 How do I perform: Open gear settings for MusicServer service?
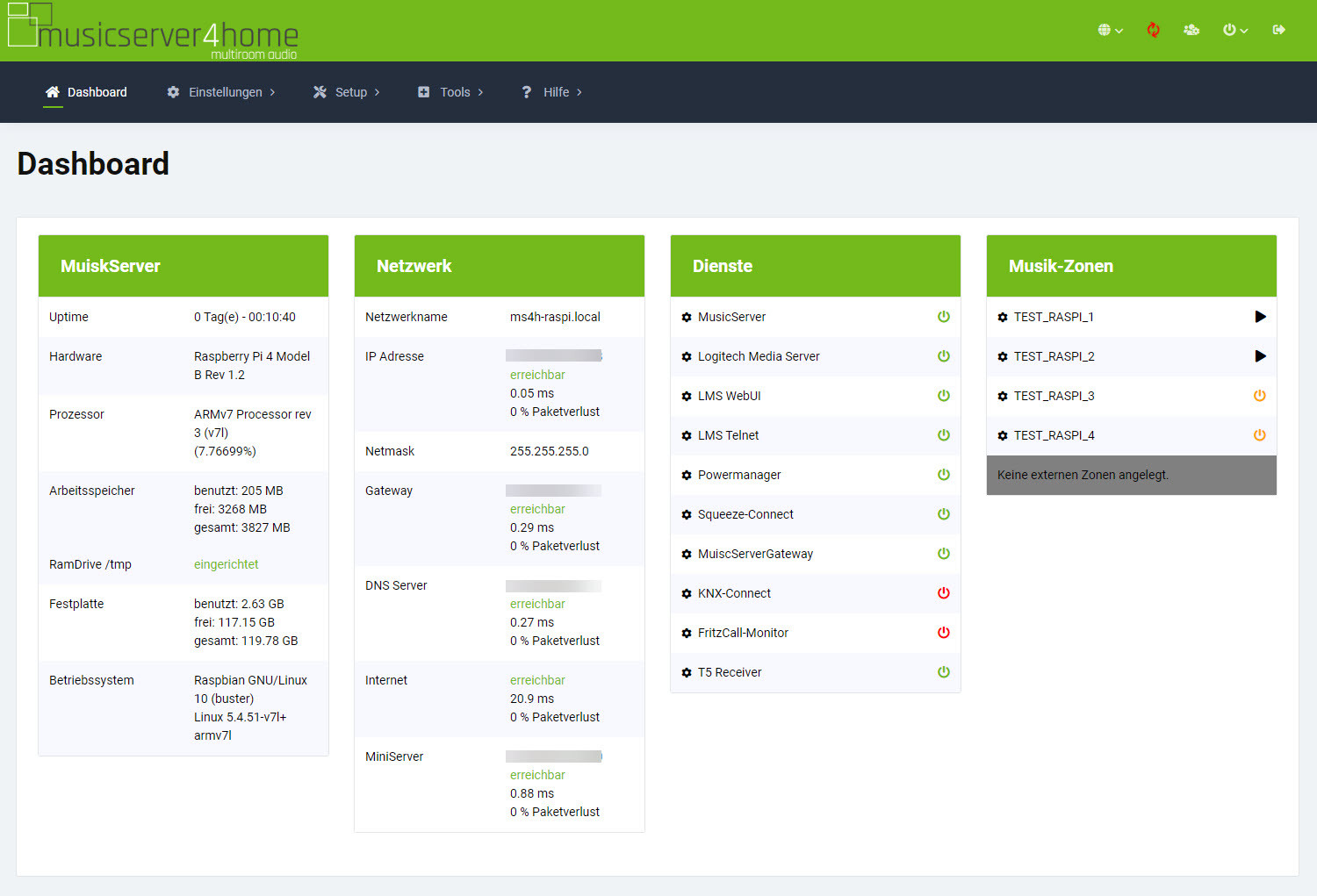(687, 318)
